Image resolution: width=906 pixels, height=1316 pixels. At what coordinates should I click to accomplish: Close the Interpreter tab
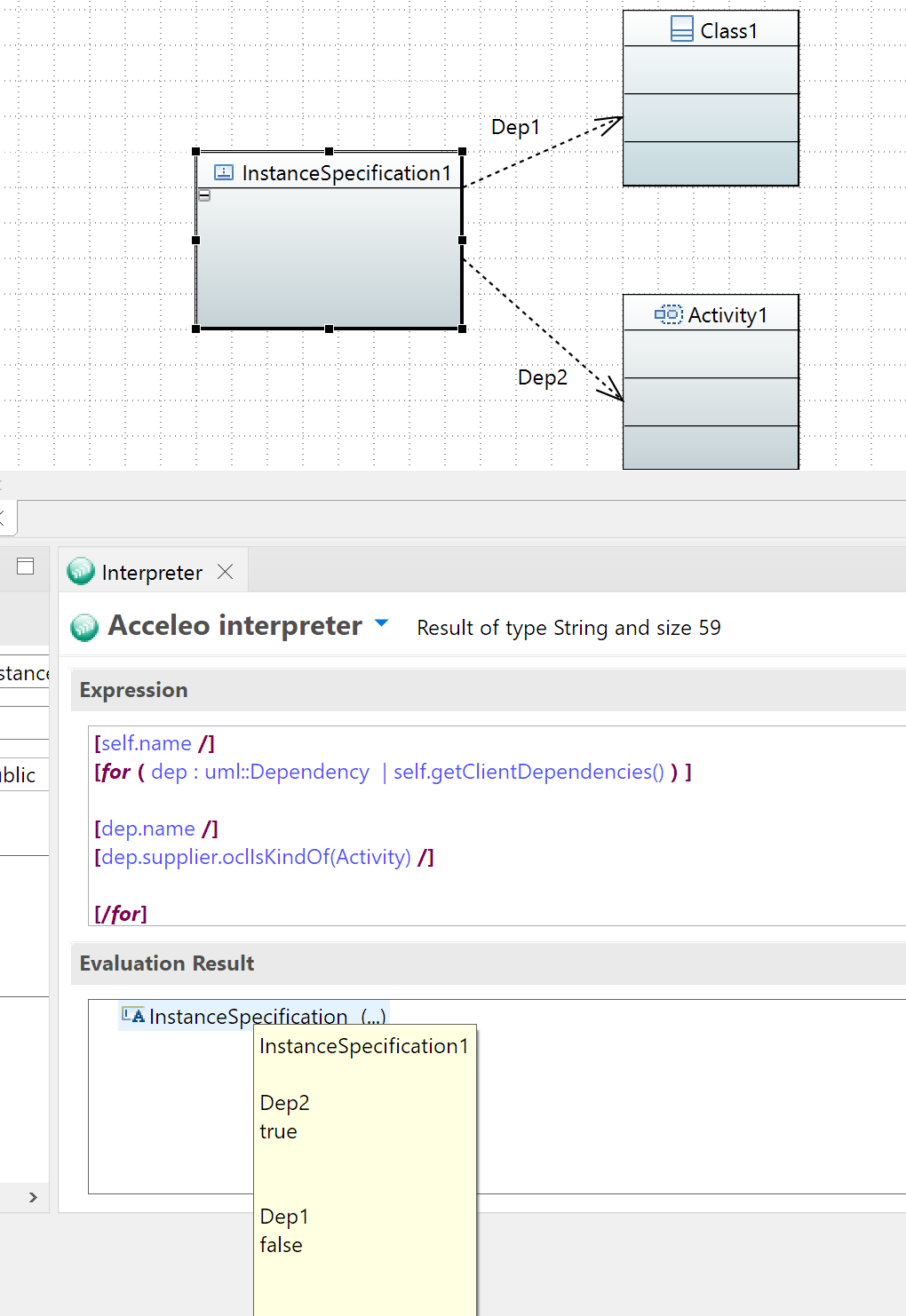(226, 572)
